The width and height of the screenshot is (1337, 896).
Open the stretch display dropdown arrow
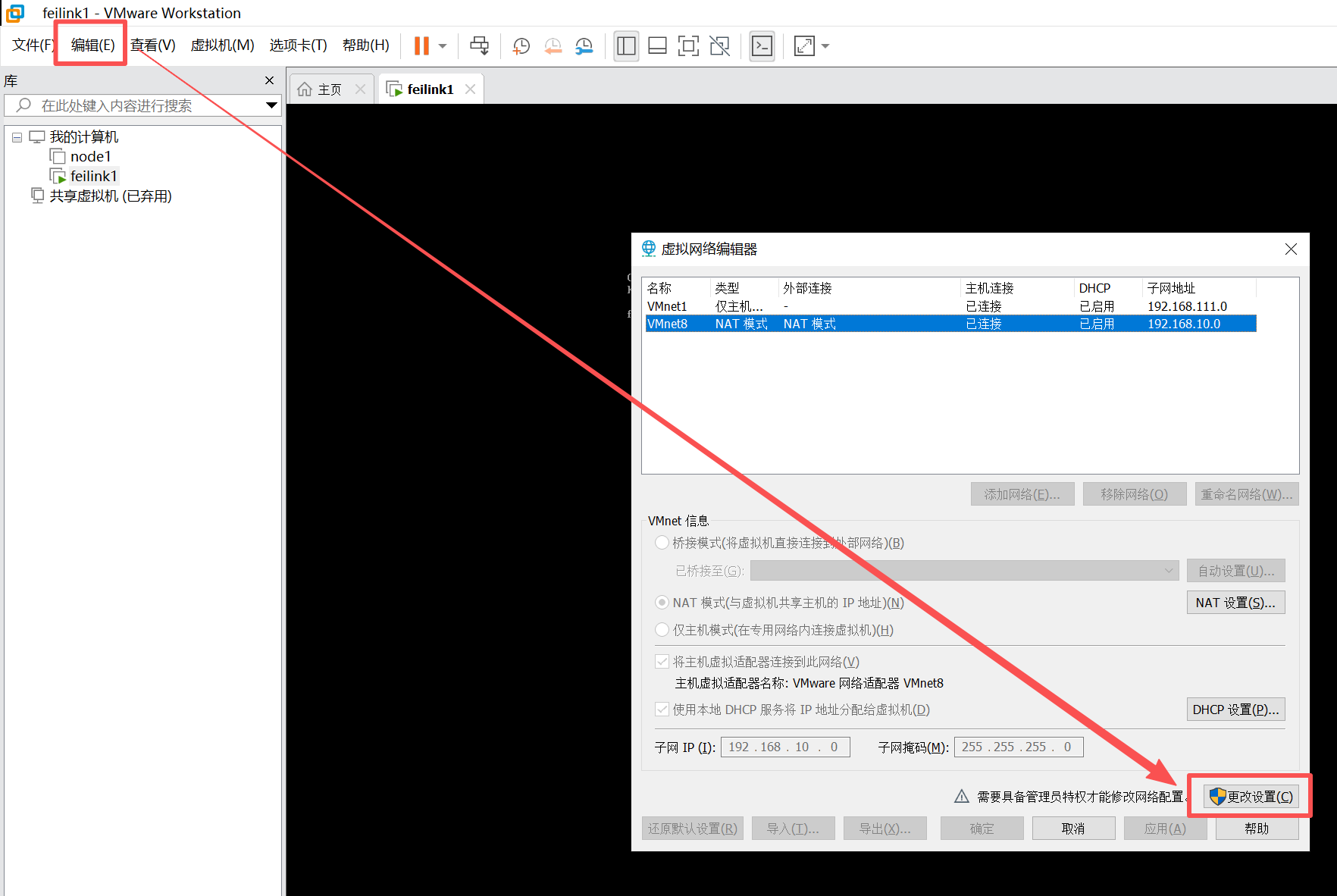coord(825,46)
